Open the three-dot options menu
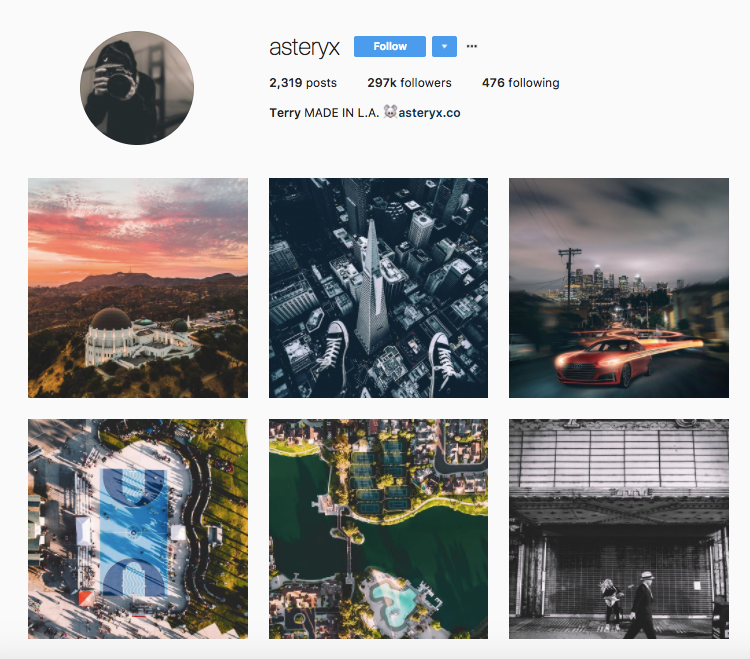 [472, 46]
